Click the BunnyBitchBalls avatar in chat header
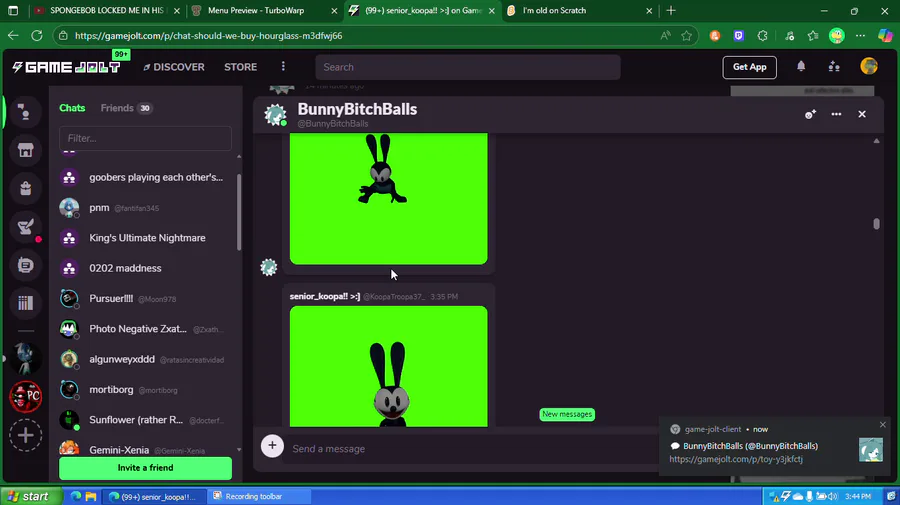 (276, 115)
